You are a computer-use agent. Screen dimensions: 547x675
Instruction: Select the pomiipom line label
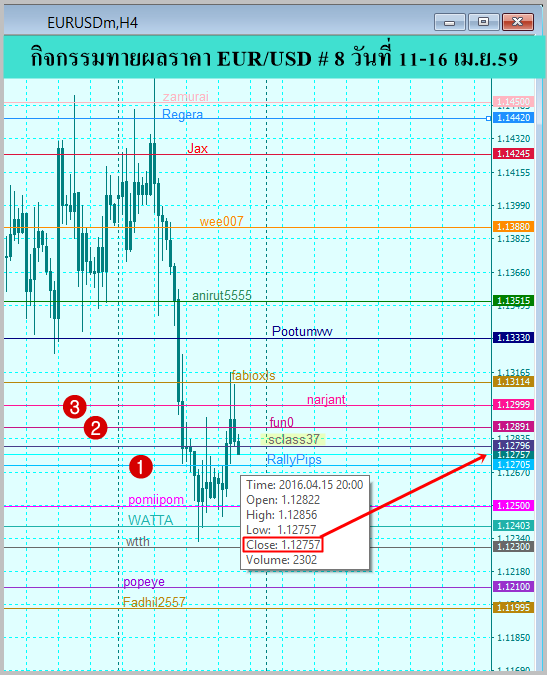click(156, 500)
